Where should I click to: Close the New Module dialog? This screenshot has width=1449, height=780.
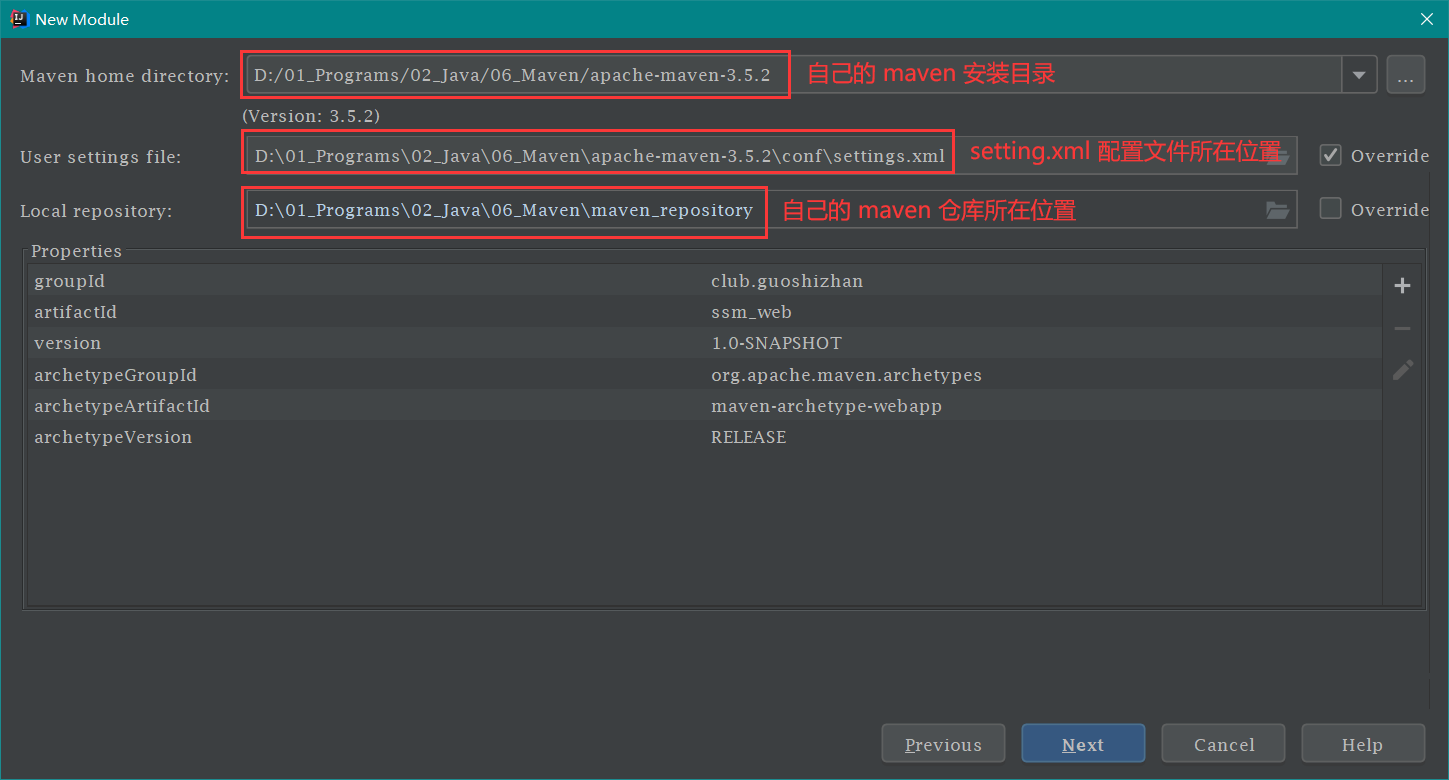1427,19
